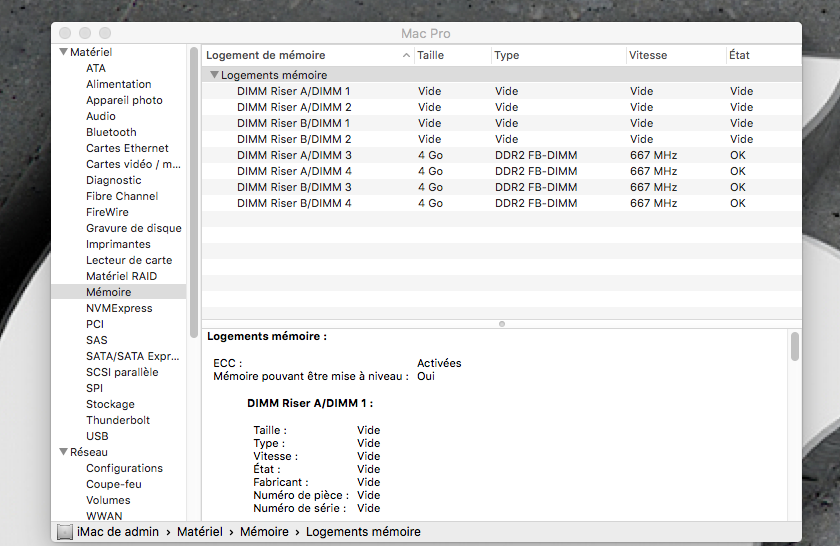Select WWAN under Réseau
Viewport: 840px width, 546px height.
(104, 516)
